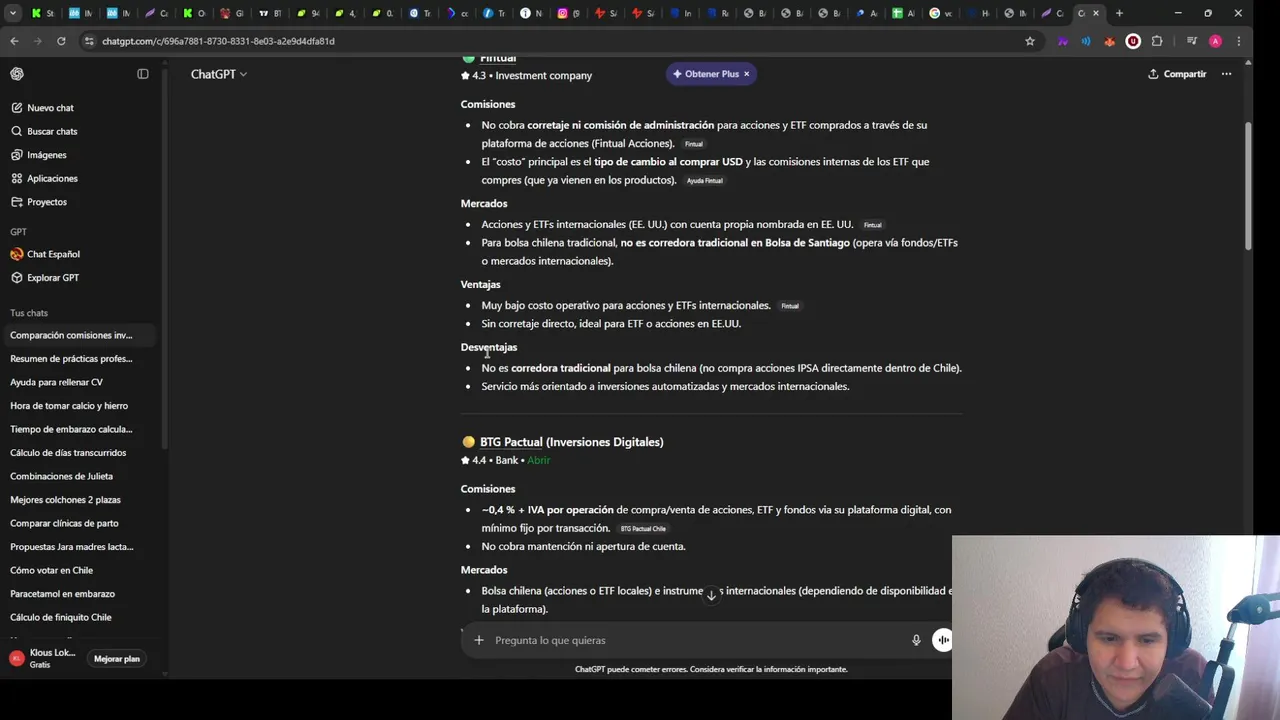Click the Obtener Plus button
Image resolution: width=1280 pixels, height=720 pixels.
[706, 74]
